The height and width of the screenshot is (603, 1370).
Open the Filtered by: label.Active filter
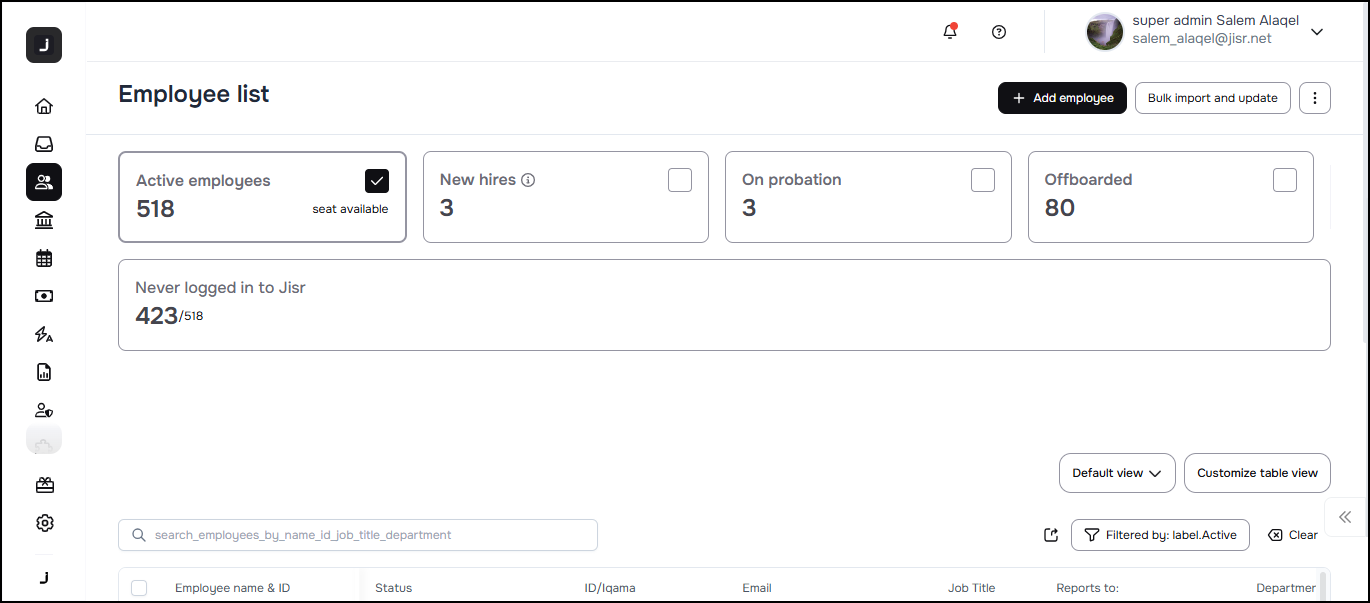(x=1160, y=535)
